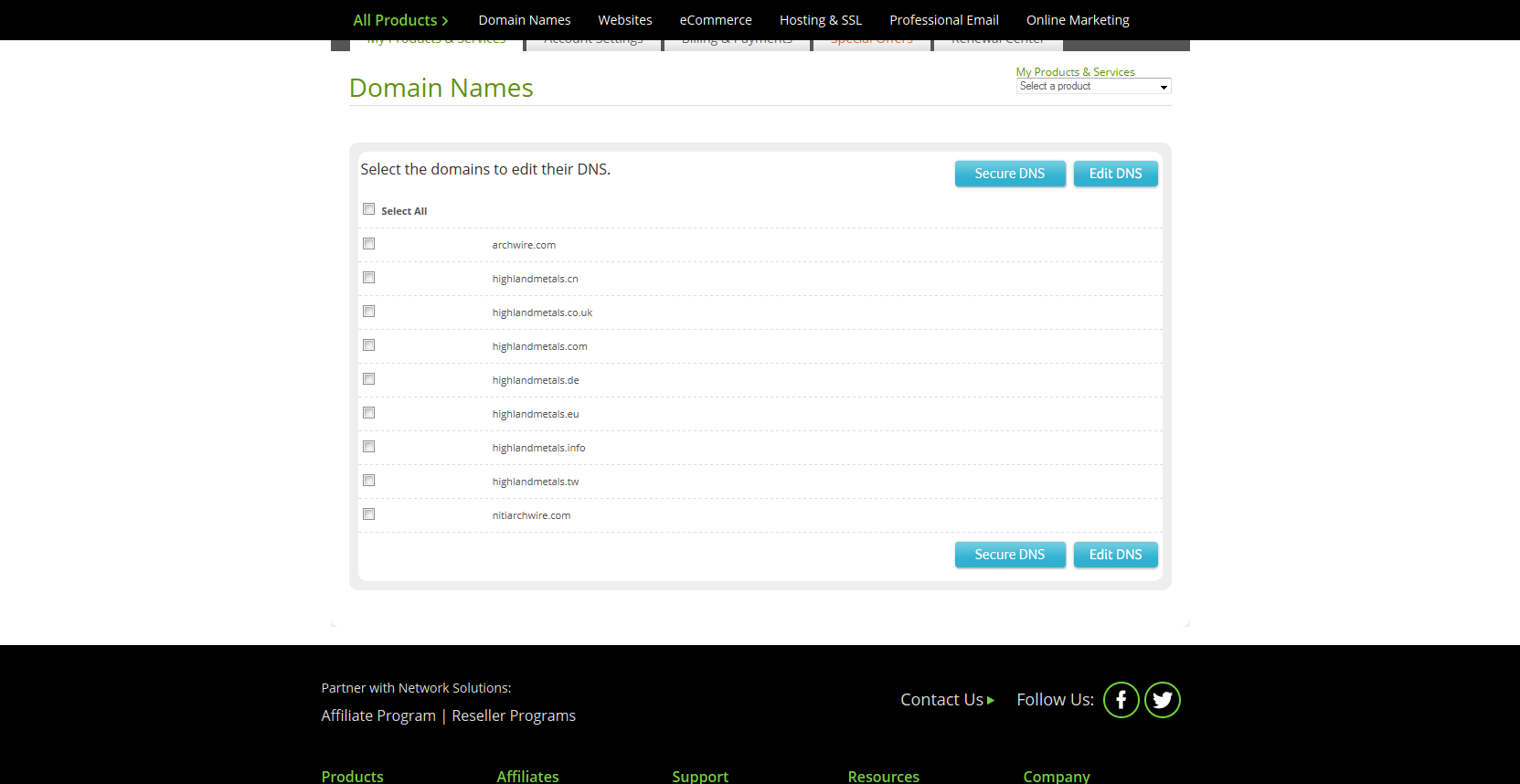Click the footer Company heading
The height and width of the screenshot is (784, 1520).
click(x=1057, y=776)
